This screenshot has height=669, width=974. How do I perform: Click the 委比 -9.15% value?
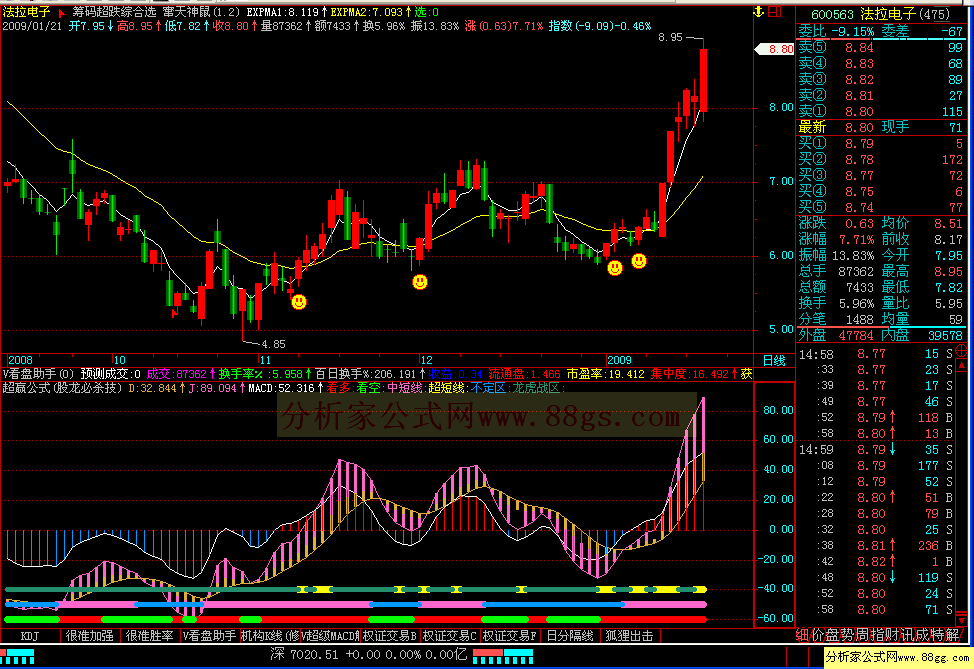pyautogui.click(x=853, y=31)
